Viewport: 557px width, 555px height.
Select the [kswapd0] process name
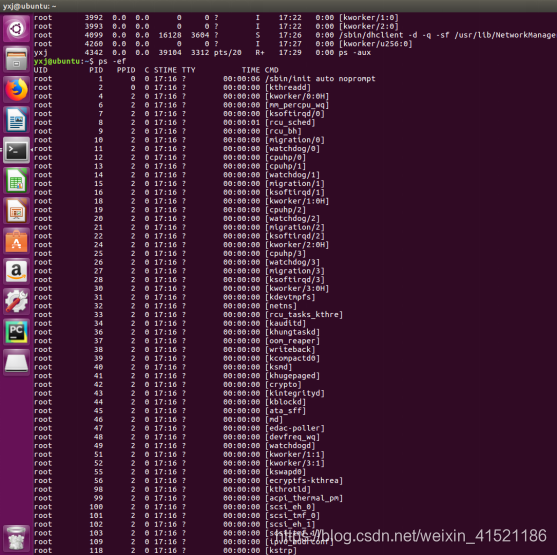285,472
